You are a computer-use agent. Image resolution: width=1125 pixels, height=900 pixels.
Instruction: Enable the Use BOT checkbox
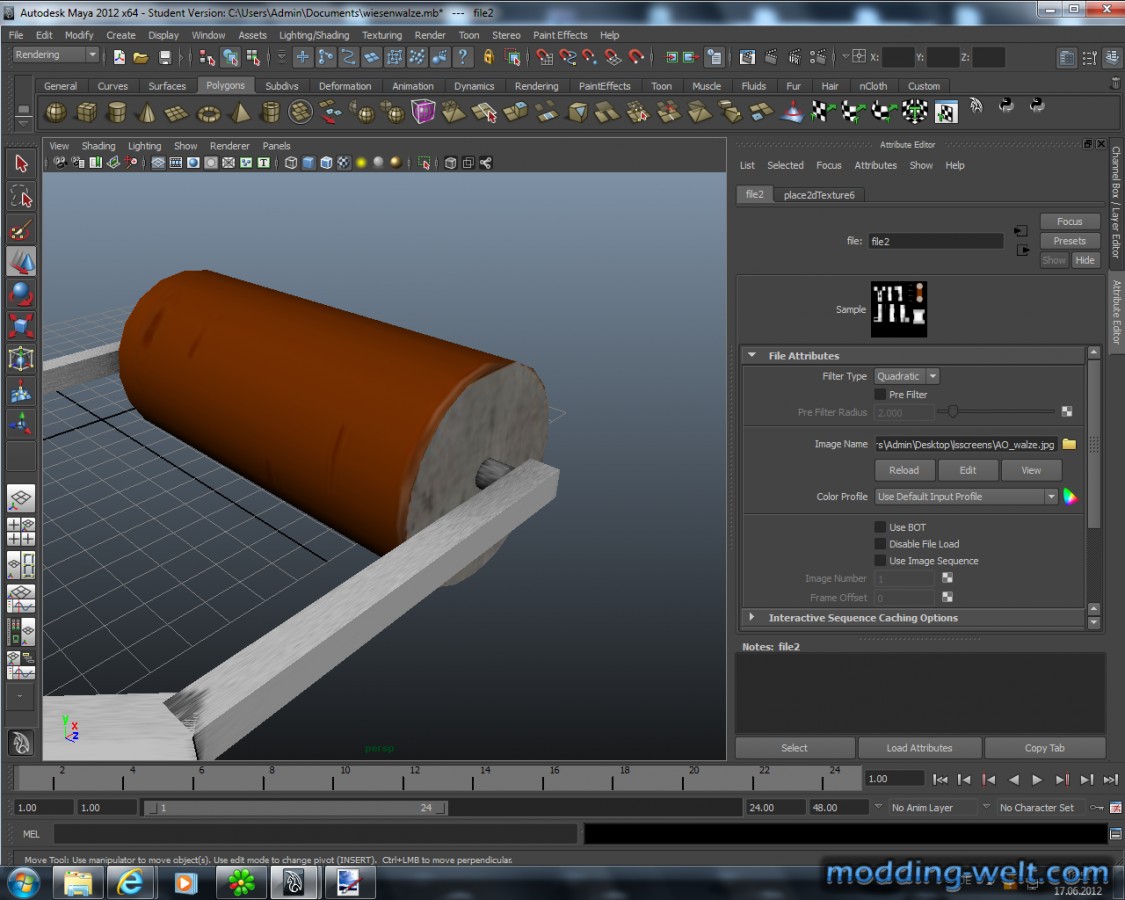[880, 527]
